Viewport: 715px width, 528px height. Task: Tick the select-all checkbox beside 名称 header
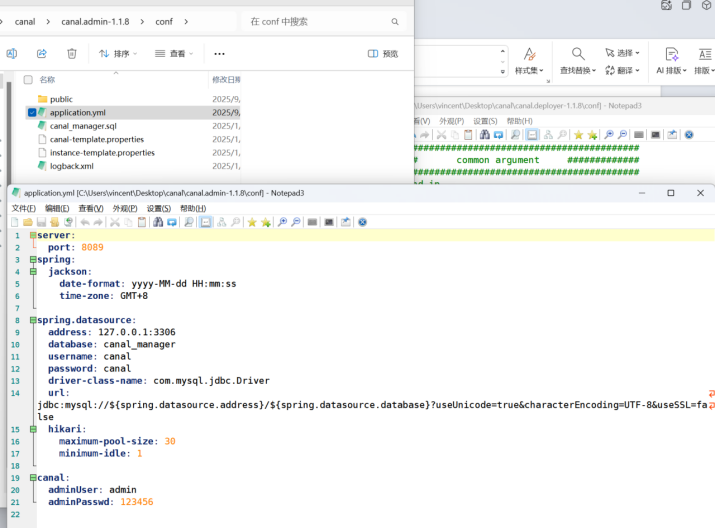pyautogui.click(x=28, y=80)
